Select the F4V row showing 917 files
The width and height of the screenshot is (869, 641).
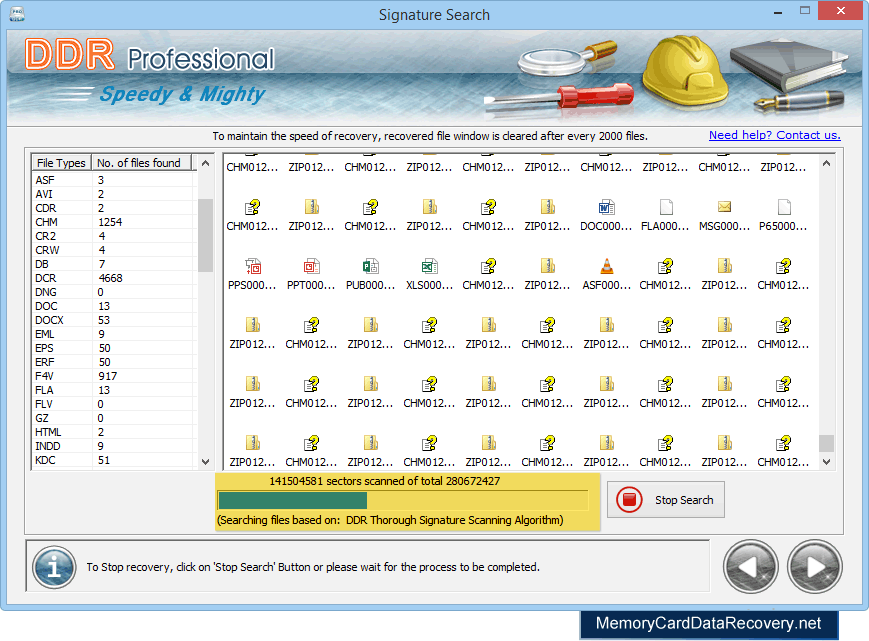coord(114,376)
